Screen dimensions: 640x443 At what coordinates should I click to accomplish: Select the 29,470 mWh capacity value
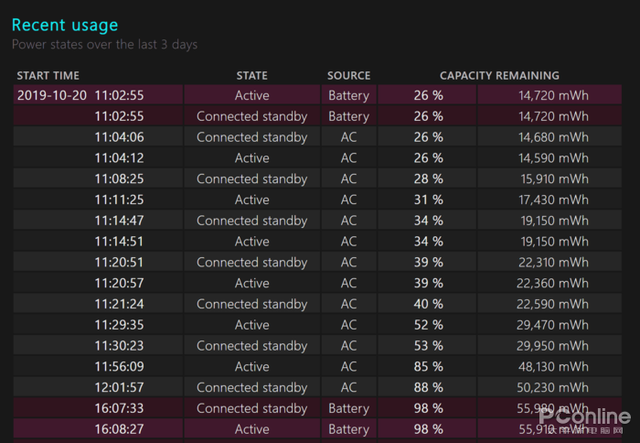click(x=553, y=325)
